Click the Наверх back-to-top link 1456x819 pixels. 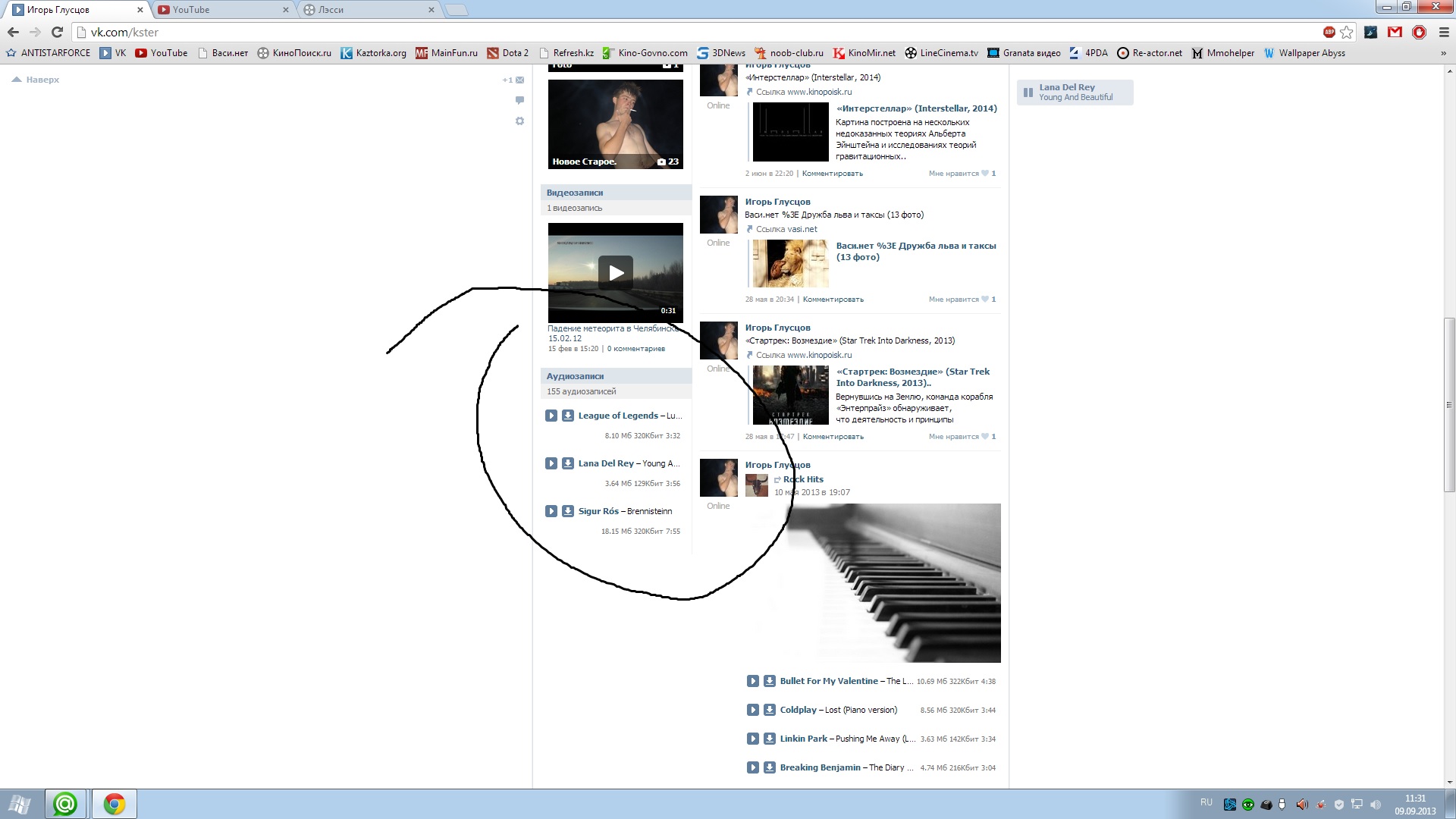(x=36, y=80)
